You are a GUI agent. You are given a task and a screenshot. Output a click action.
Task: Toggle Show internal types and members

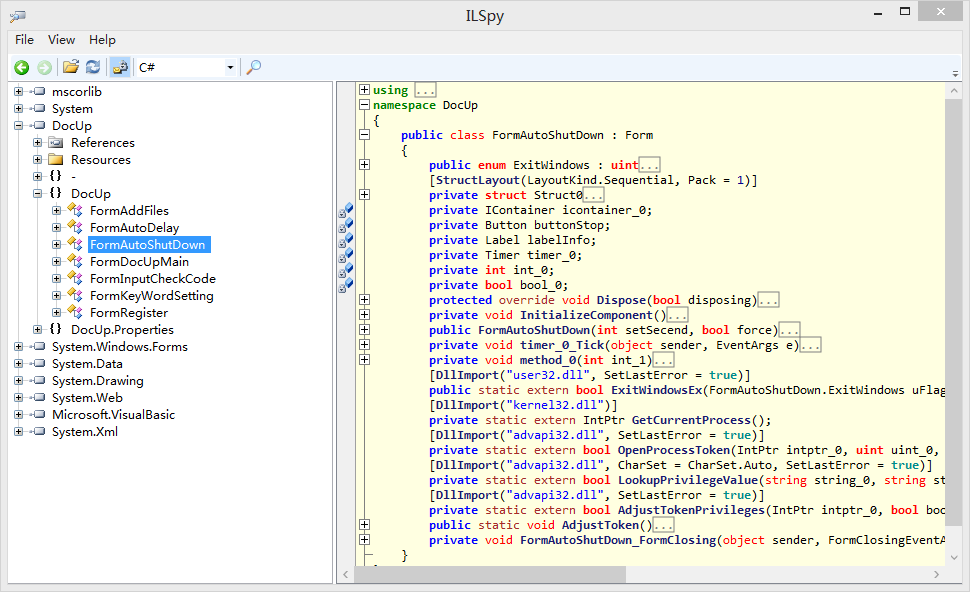coord(120,67)
